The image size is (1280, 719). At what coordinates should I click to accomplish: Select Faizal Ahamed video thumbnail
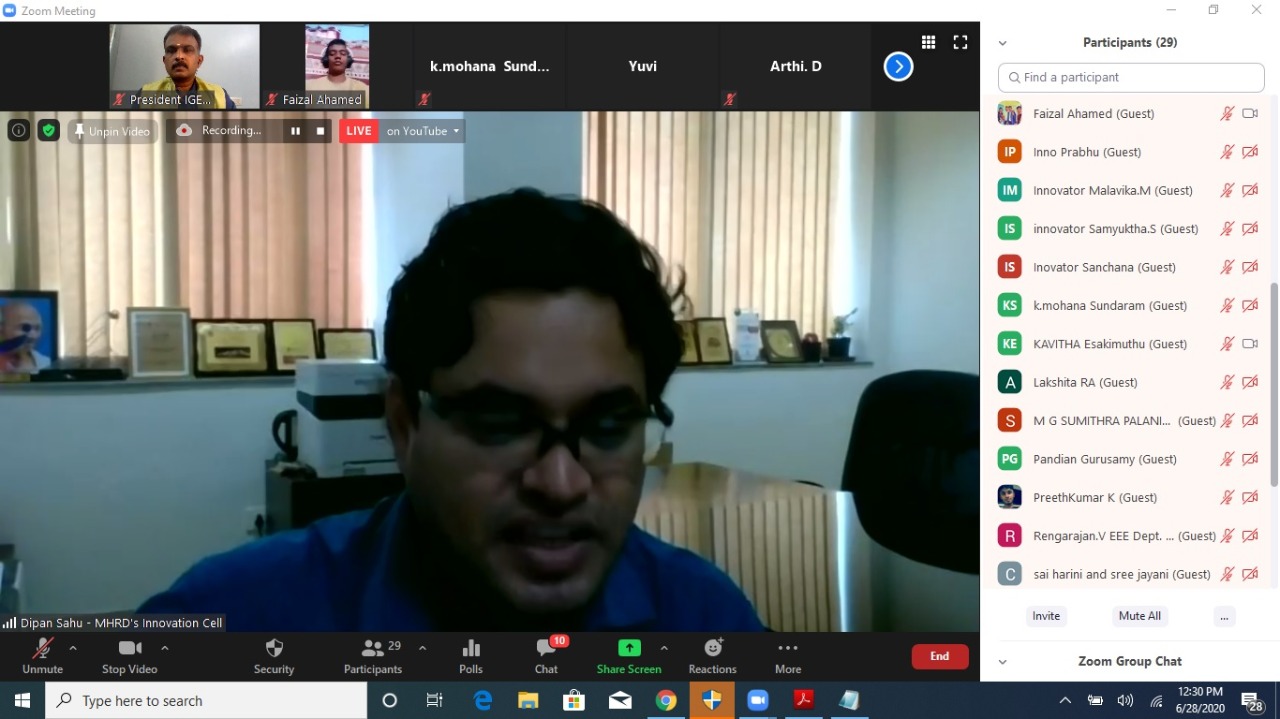[x=337, y=66]
